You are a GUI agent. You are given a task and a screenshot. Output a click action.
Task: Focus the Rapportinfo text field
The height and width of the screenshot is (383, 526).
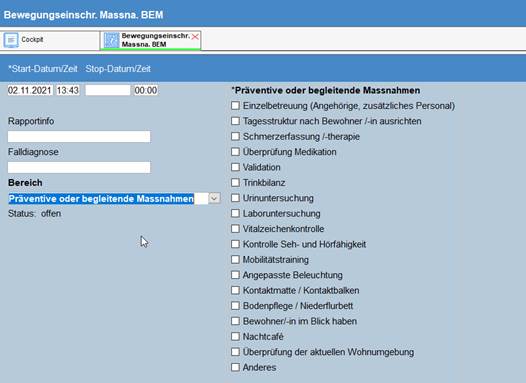click(x=79, y=136)
